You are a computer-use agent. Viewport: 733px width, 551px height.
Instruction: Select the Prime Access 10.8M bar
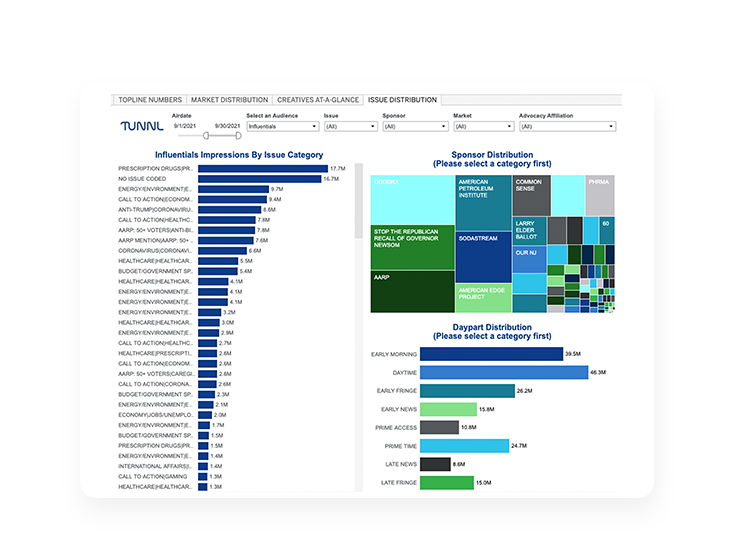[x=439, y=427]
